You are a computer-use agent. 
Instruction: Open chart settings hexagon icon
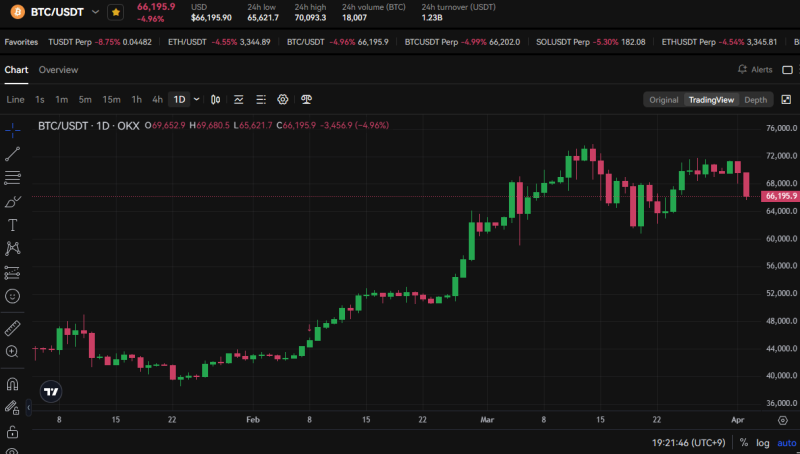[283, 99]
